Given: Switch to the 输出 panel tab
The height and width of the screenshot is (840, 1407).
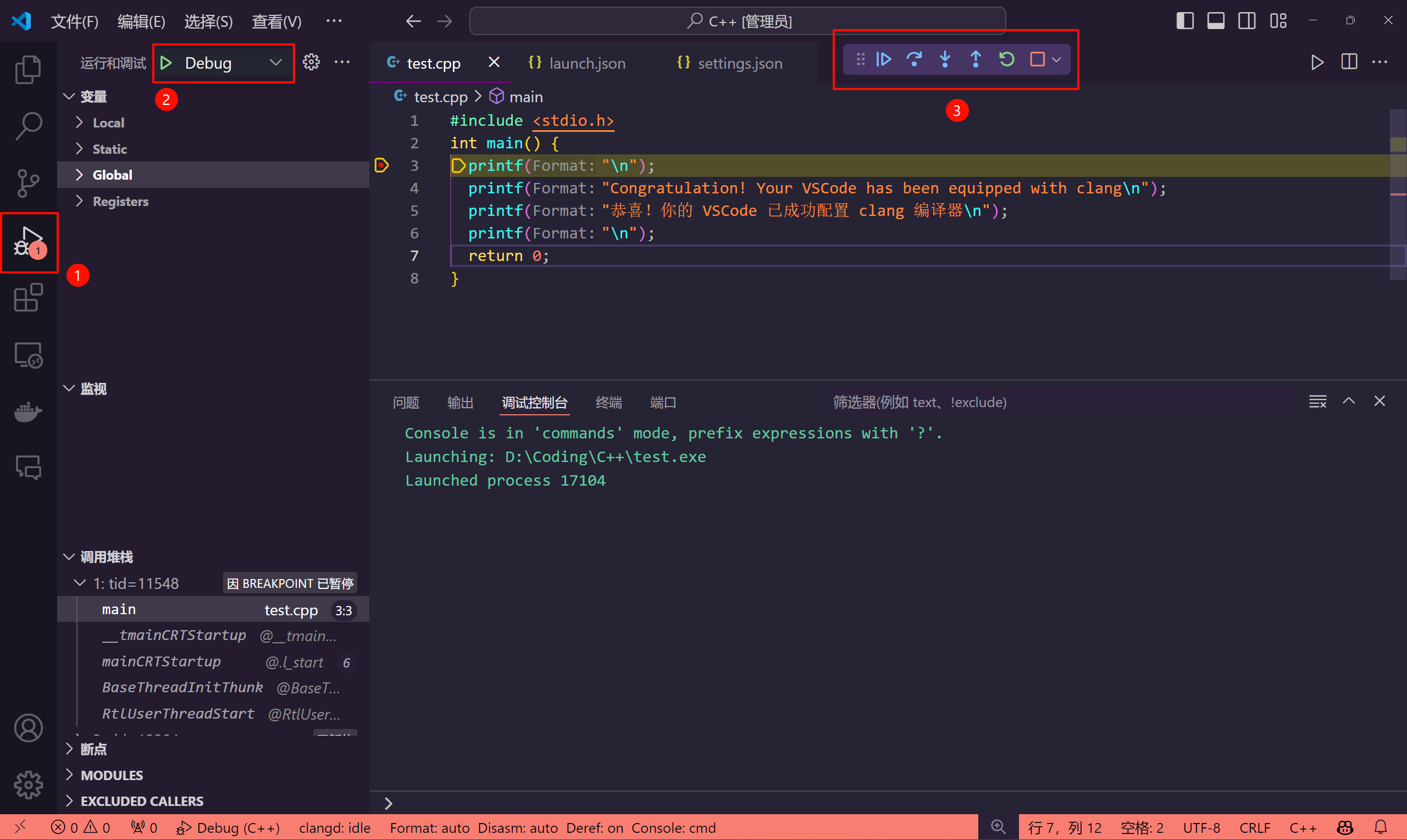Looking at the screenshot, I should pyautogui.click(x=461, y=403).
